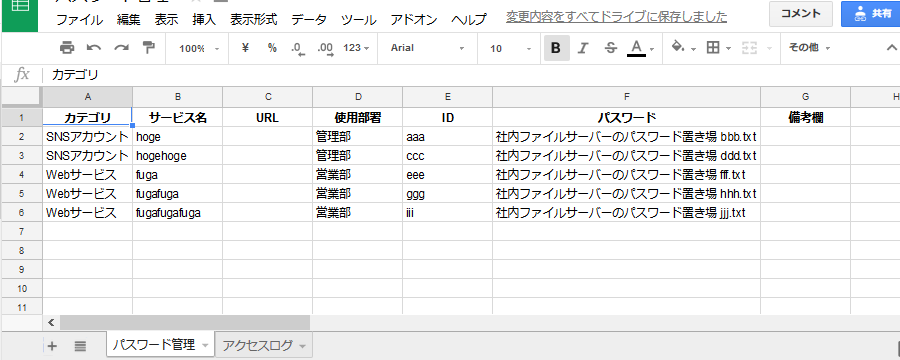Select the password cell ending fff.txt

click(627, 175)
